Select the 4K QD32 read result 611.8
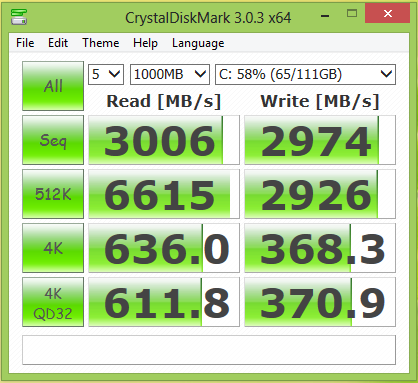418x383 pixels. pos(164,302)
